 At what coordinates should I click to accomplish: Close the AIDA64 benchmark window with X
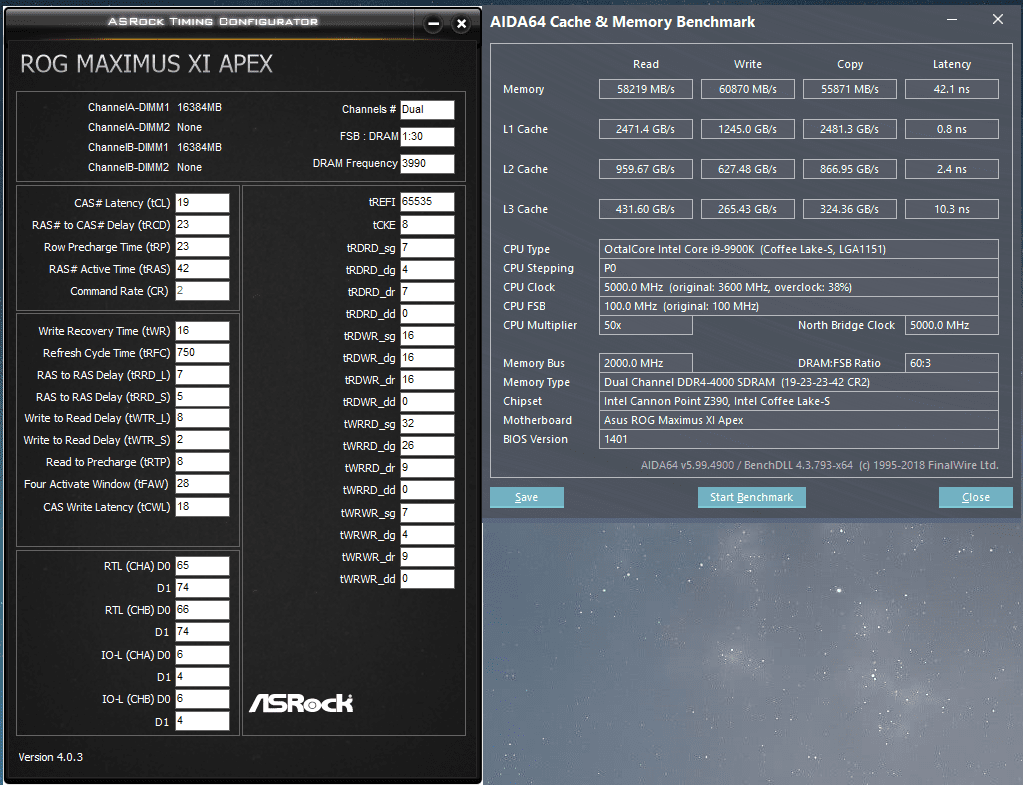tap(998, 20)
